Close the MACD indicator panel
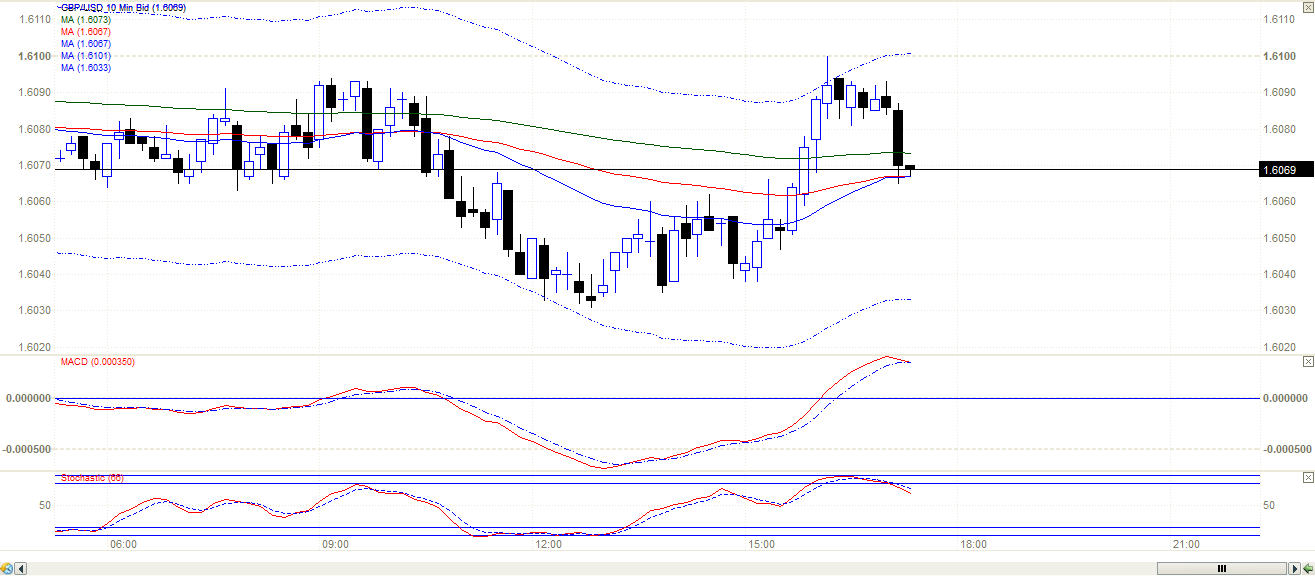Viewport: 1315px width, 576px height. click(x=1308, y=361)
